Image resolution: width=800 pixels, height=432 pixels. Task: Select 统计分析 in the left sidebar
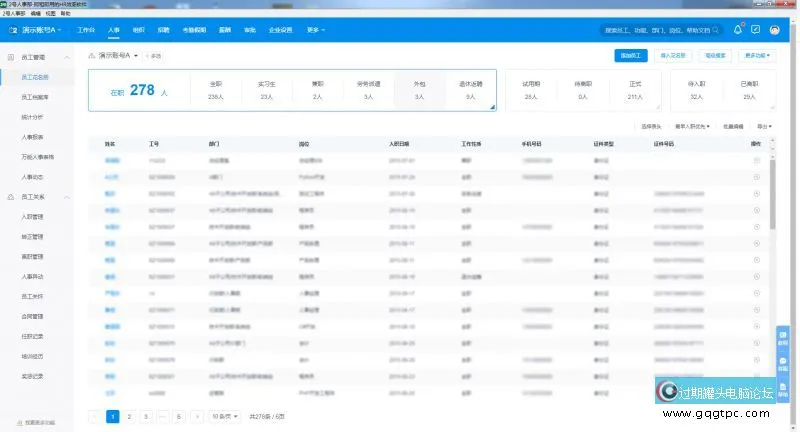click(34, 116)
